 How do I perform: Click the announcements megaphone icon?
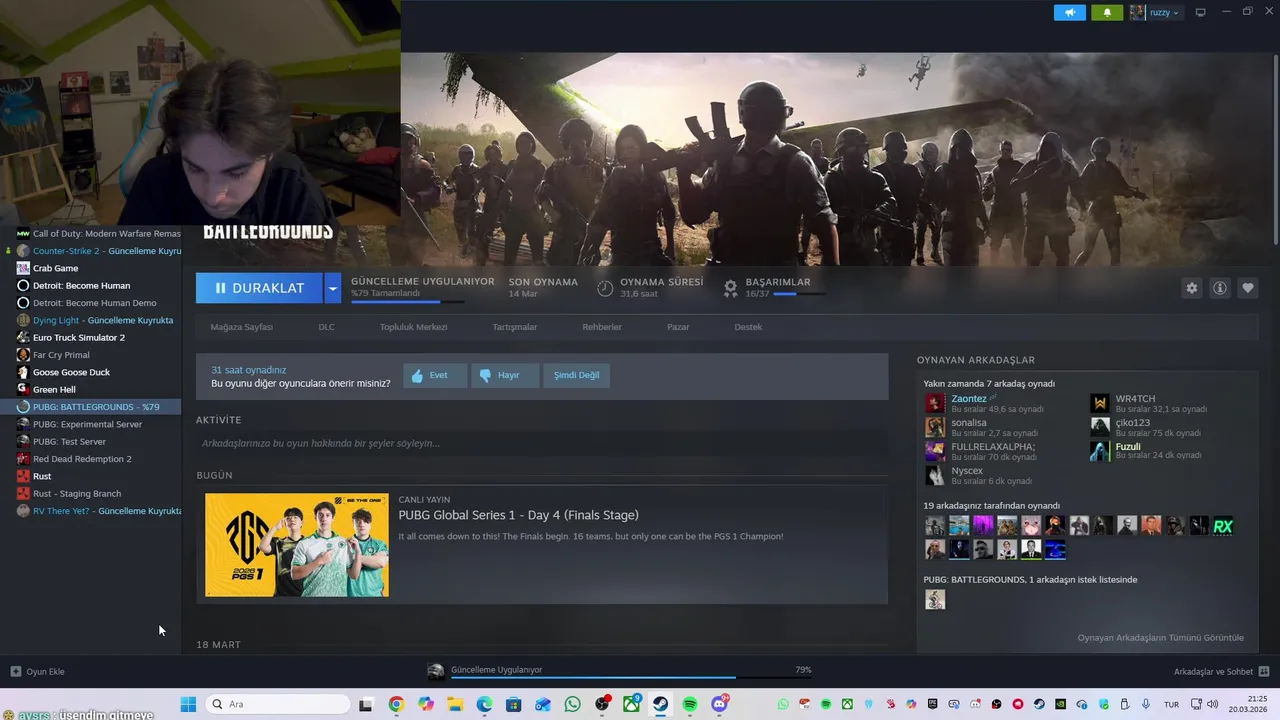pos(1069,12)
